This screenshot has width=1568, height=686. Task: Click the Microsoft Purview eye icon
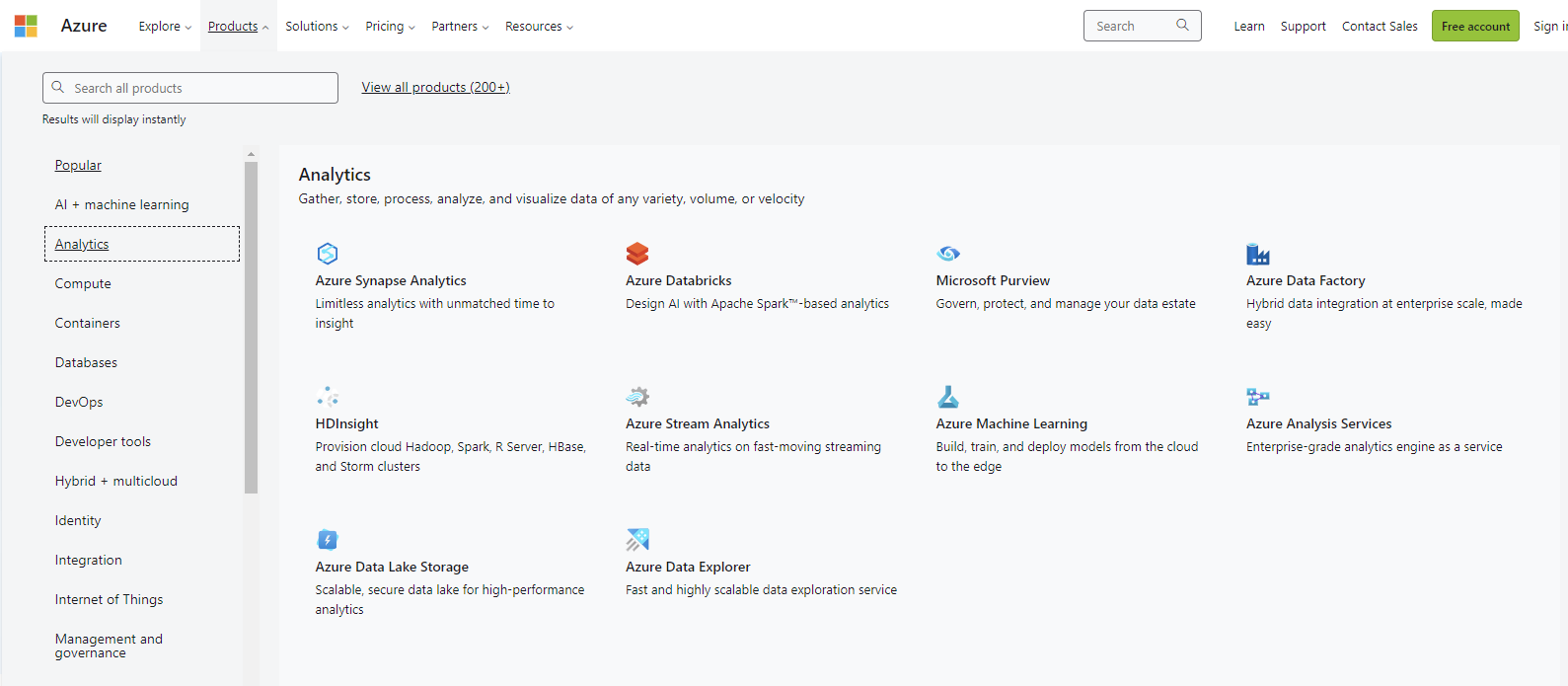tap(947, 254)
